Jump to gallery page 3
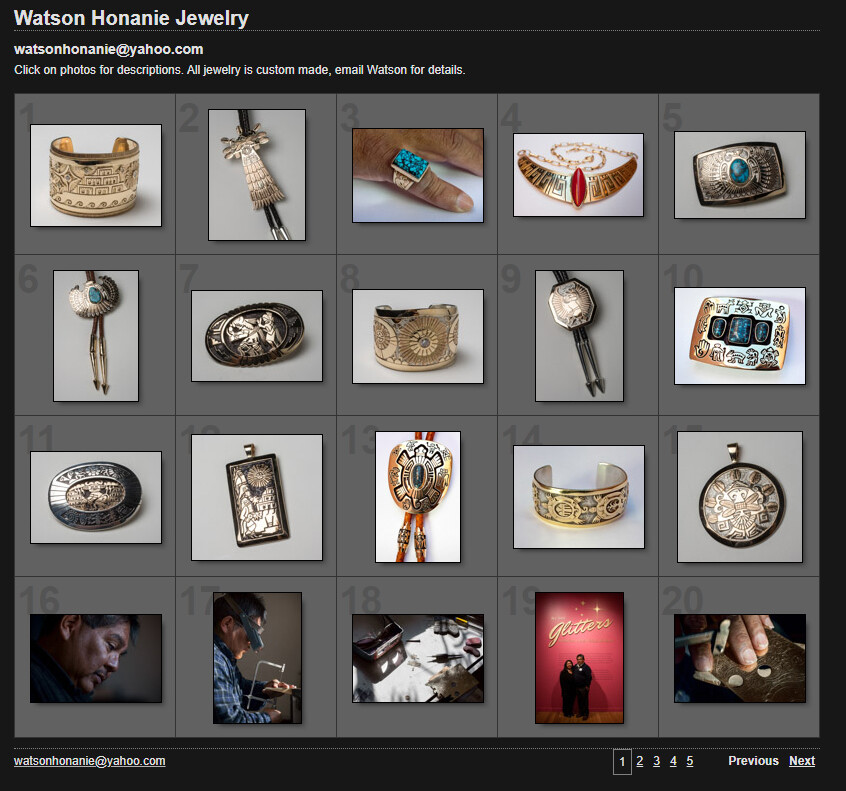846x791 pixels. pyautogui.click(x=657, y=762)
